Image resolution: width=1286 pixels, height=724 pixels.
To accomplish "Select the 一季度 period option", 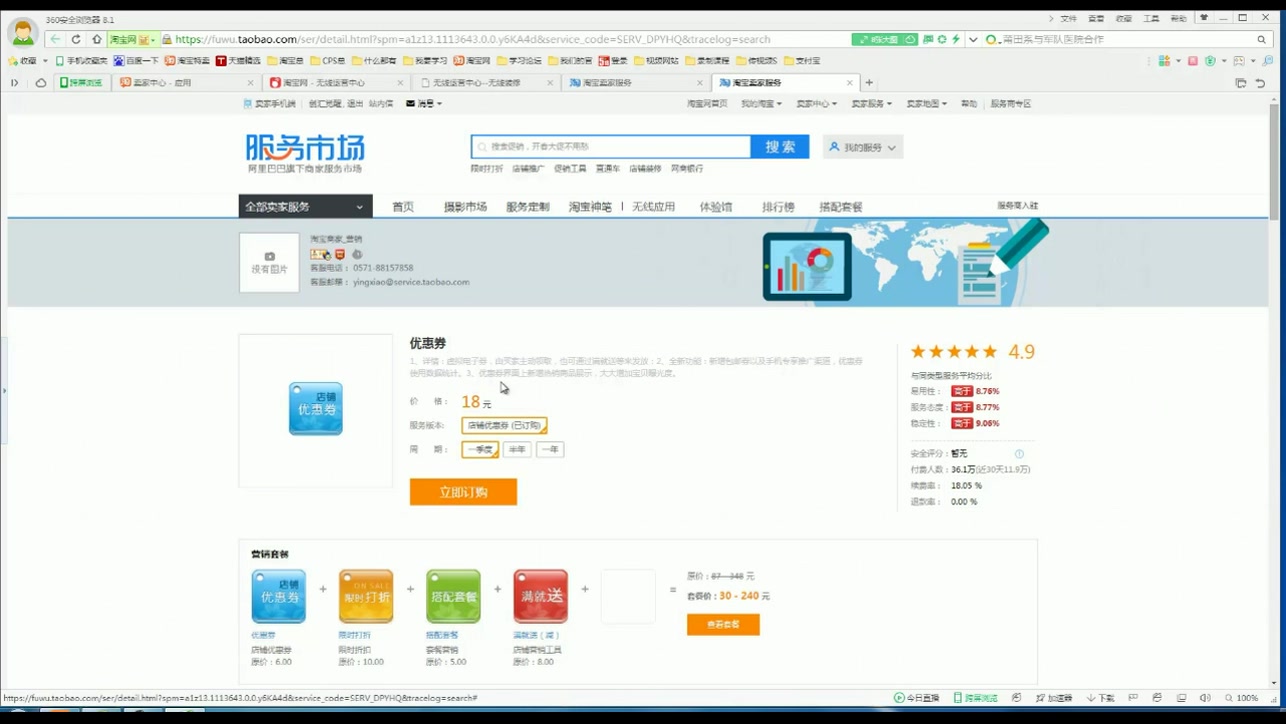I will click(480, 450).
